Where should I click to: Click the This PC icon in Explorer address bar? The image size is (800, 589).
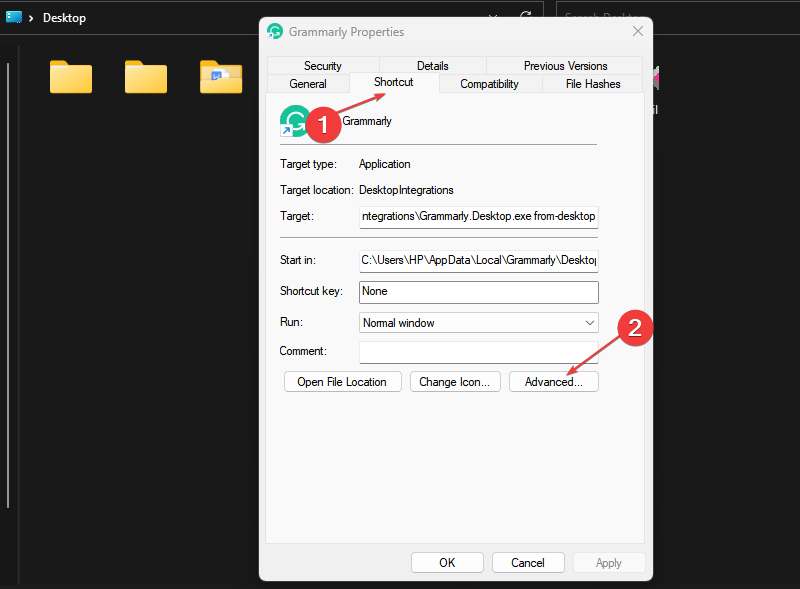click(x=14, y=17)
